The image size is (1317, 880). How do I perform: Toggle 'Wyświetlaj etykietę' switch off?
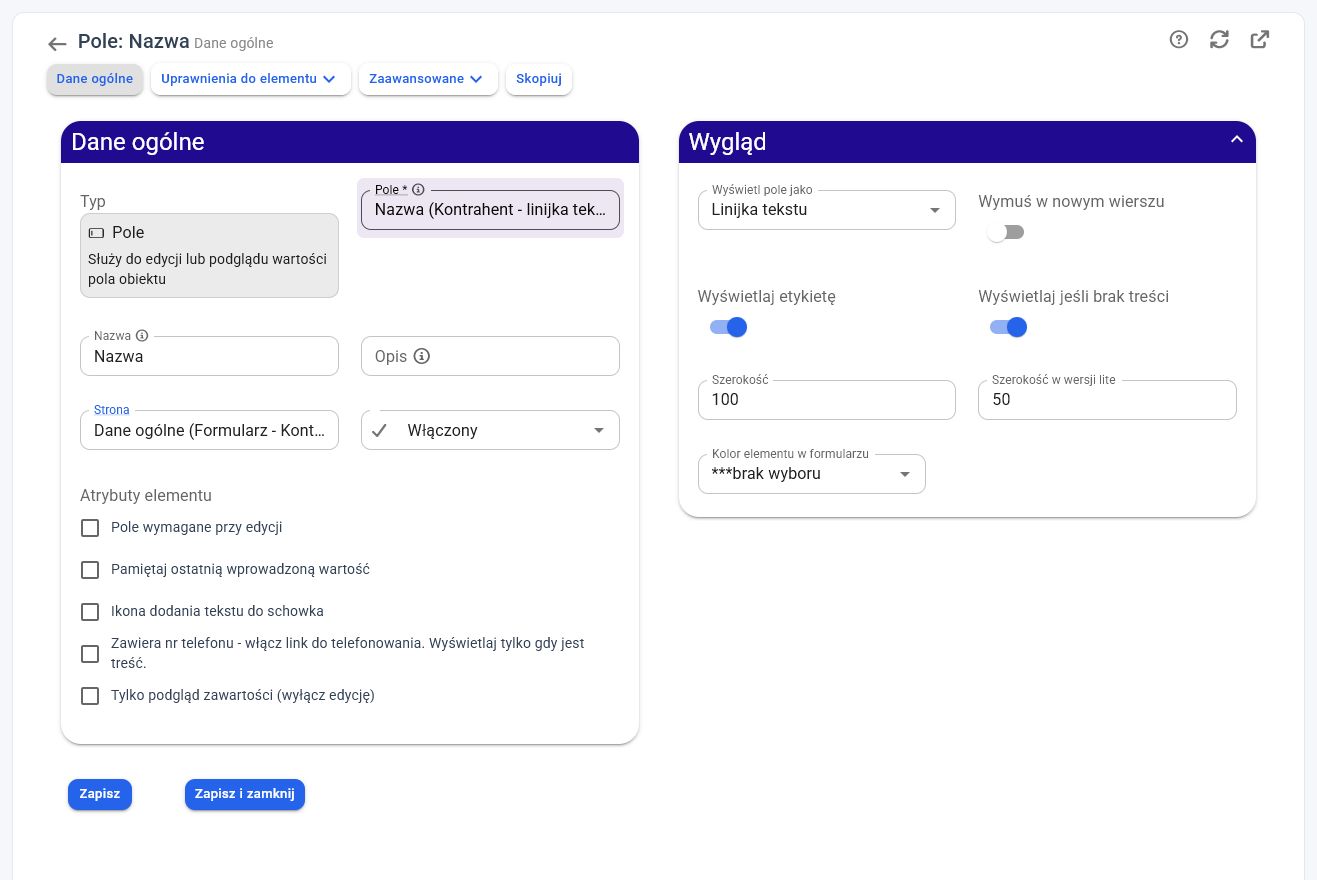coord(727,327)
